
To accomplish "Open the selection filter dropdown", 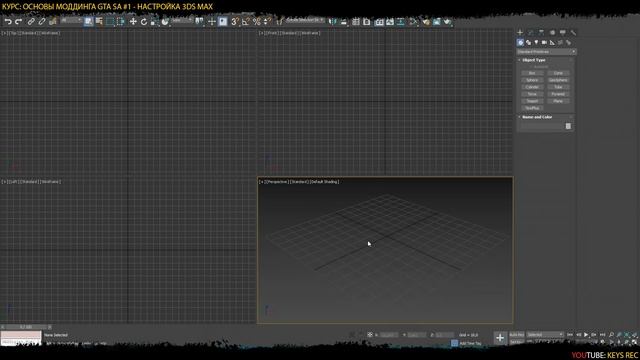I will 71,20.
